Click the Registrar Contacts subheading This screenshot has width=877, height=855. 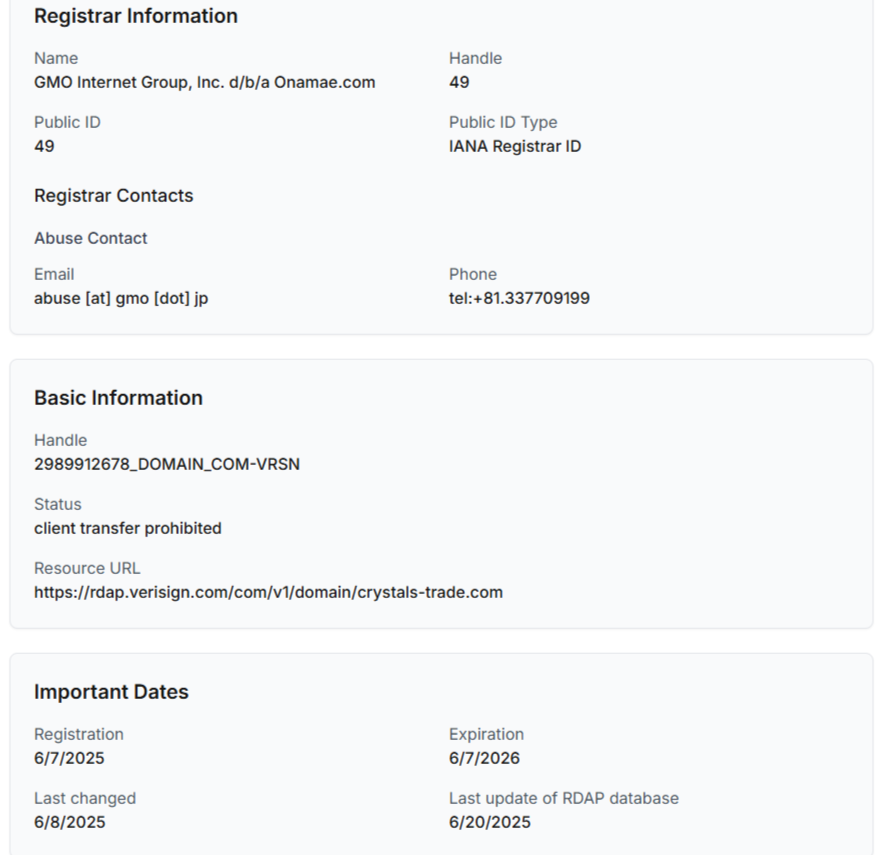(x=114, y=196)
